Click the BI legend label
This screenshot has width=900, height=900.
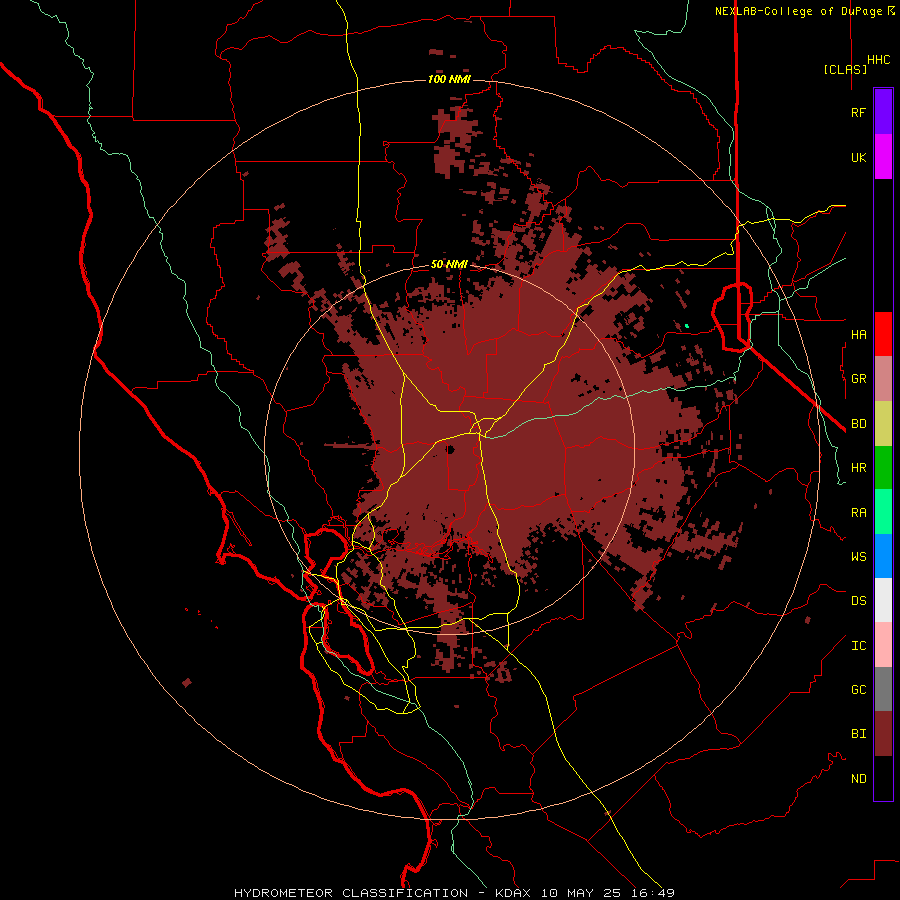click(858, 734)
